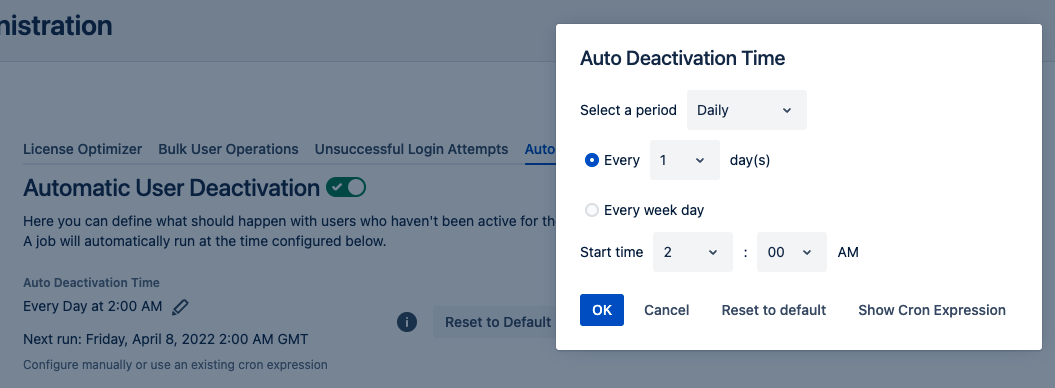Select the 'Every week day' radio option
The image size is (1055, 388).
tap(592, 210)
